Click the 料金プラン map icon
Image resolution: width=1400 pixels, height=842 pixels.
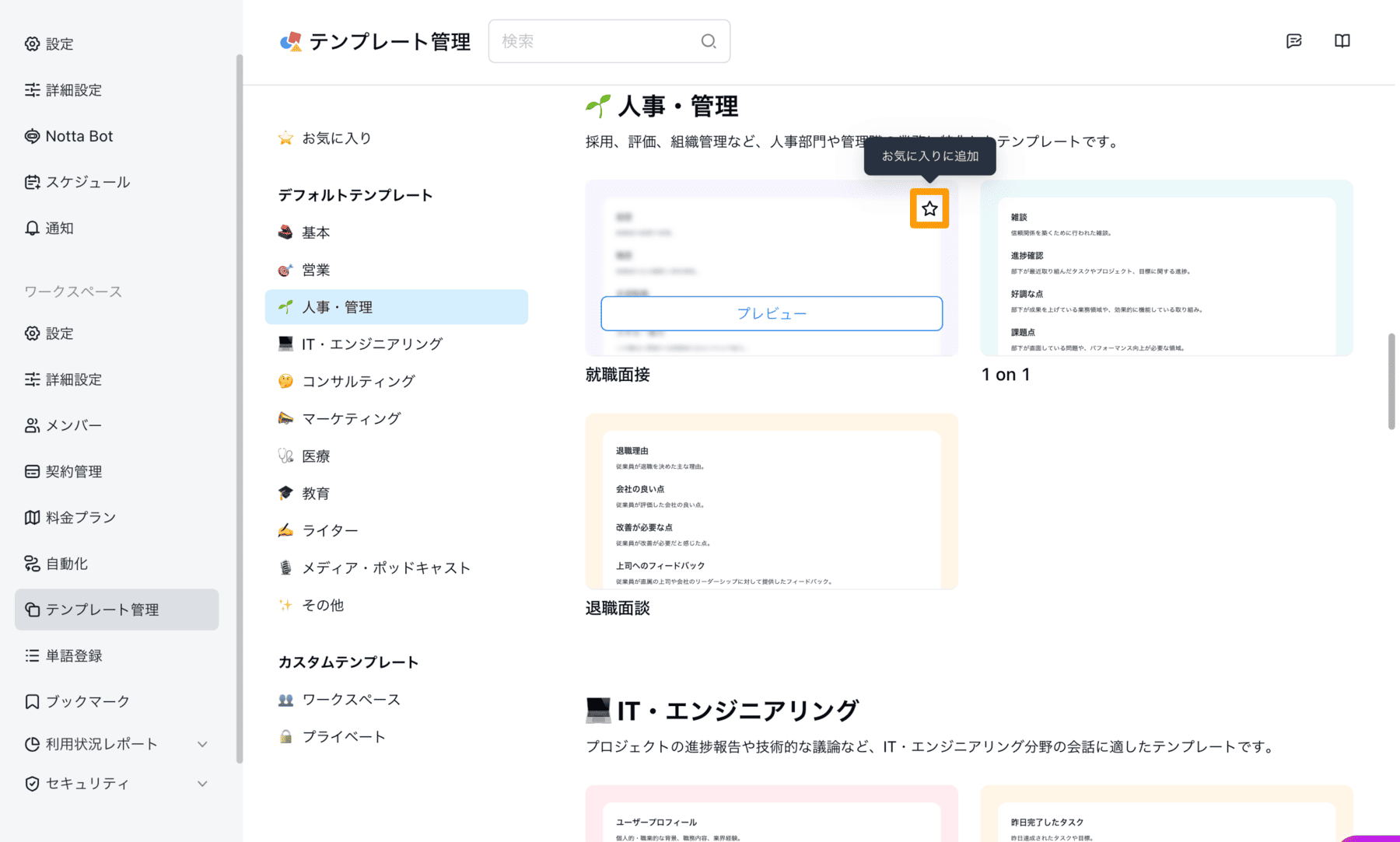[32, 517]
